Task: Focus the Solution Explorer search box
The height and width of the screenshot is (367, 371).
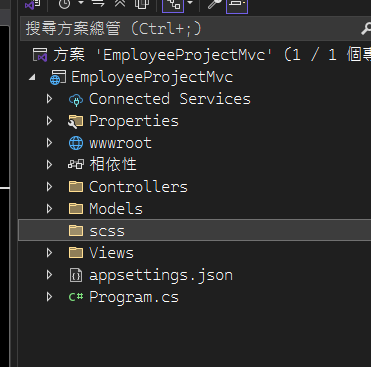Action: point(195,29)
